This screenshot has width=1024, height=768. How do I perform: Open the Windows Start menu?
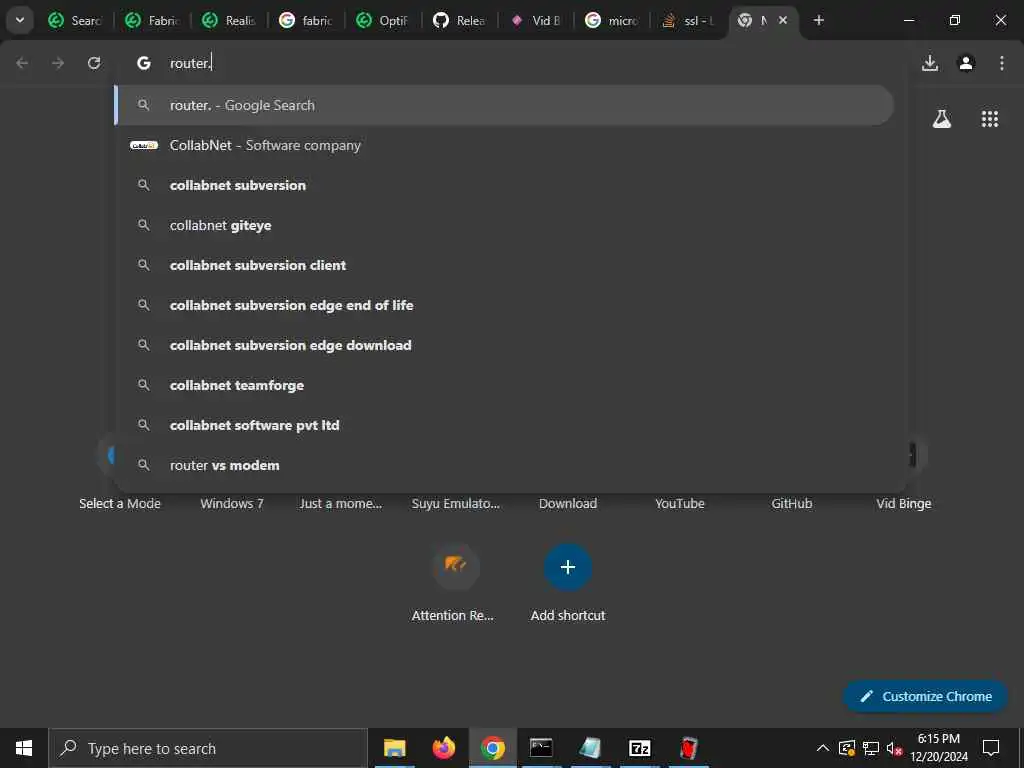pos(24,748)
